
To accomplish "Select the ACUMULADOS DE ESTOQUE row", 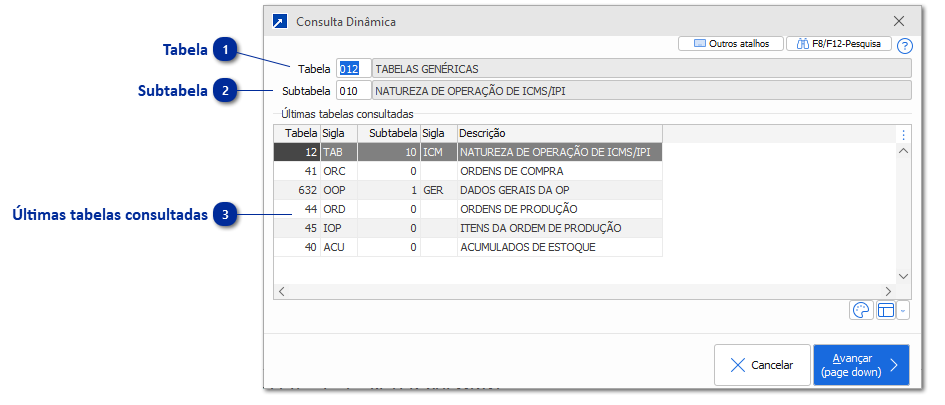I will point(468,247).
